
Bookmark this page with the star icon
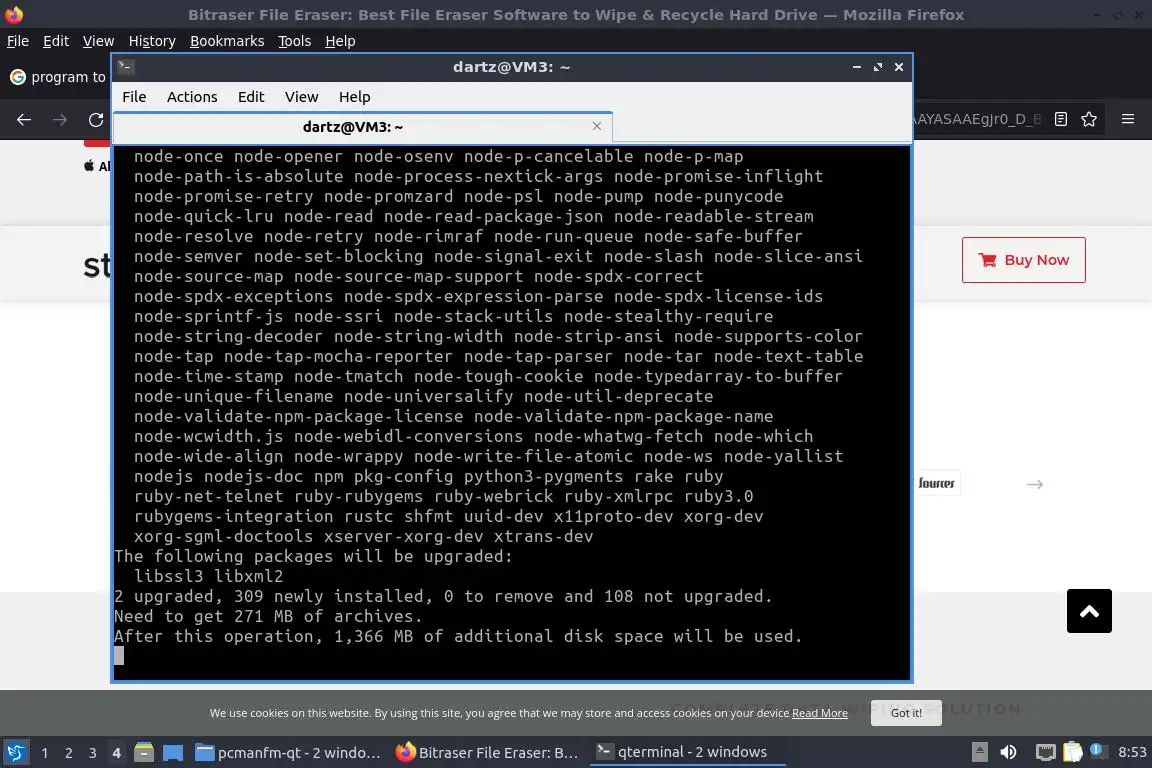(x=1089, y=119)
